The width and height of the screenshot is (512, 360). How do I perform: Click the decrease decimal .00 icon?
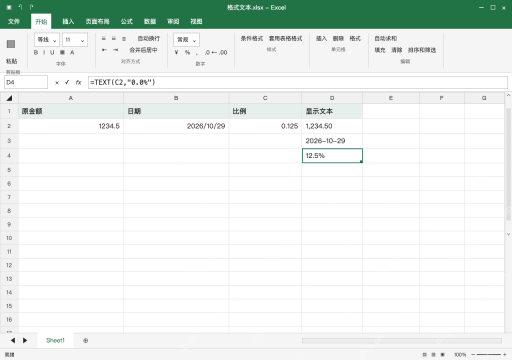coord(223,52)
